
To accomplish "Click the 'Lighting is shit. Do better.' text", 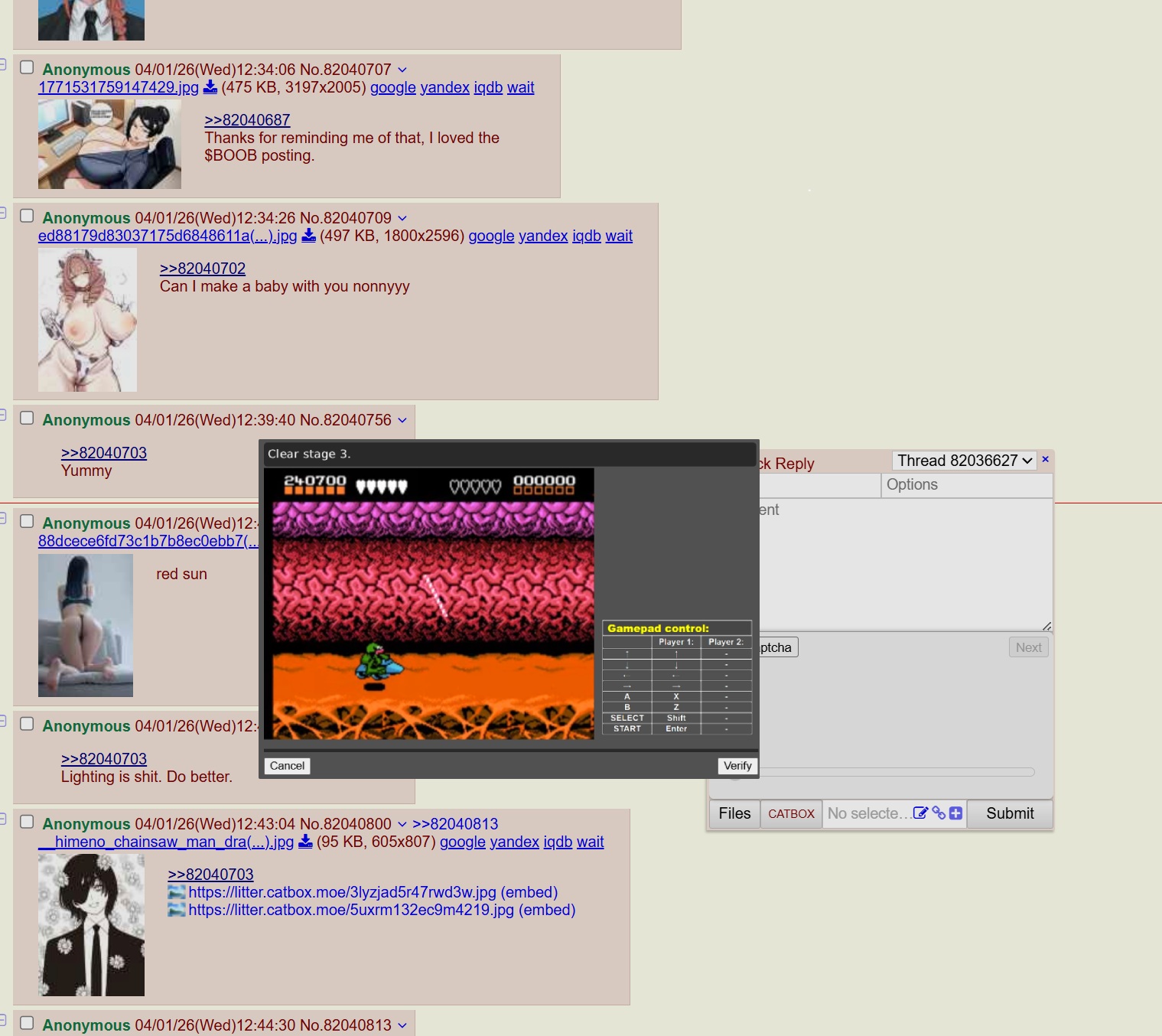I will click(147, 777).
